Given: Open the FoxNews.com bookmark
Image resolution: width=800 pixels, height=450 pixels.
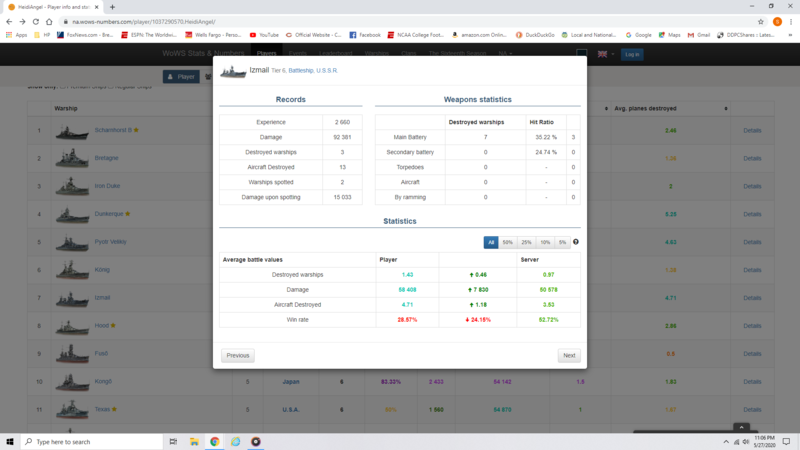Looking at the screenshot, I should point(85,35).
